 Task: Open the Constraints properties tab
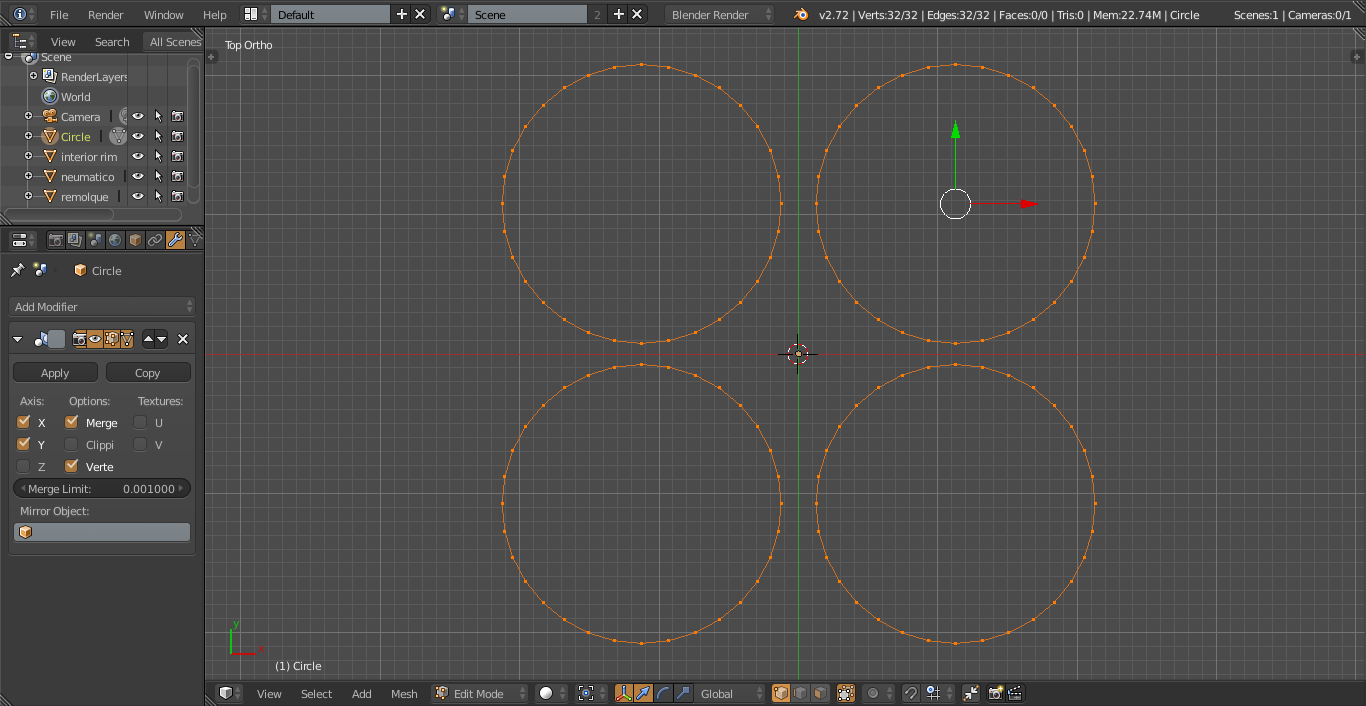(155, 240)
